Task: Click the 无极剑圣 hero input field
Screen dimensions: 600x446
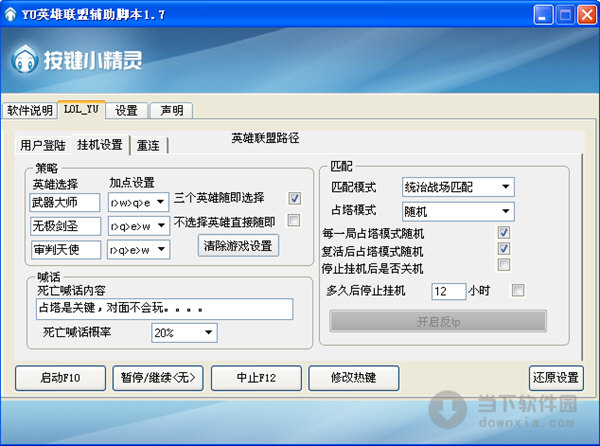Action: pyautogui.click(x=65, y=226)
